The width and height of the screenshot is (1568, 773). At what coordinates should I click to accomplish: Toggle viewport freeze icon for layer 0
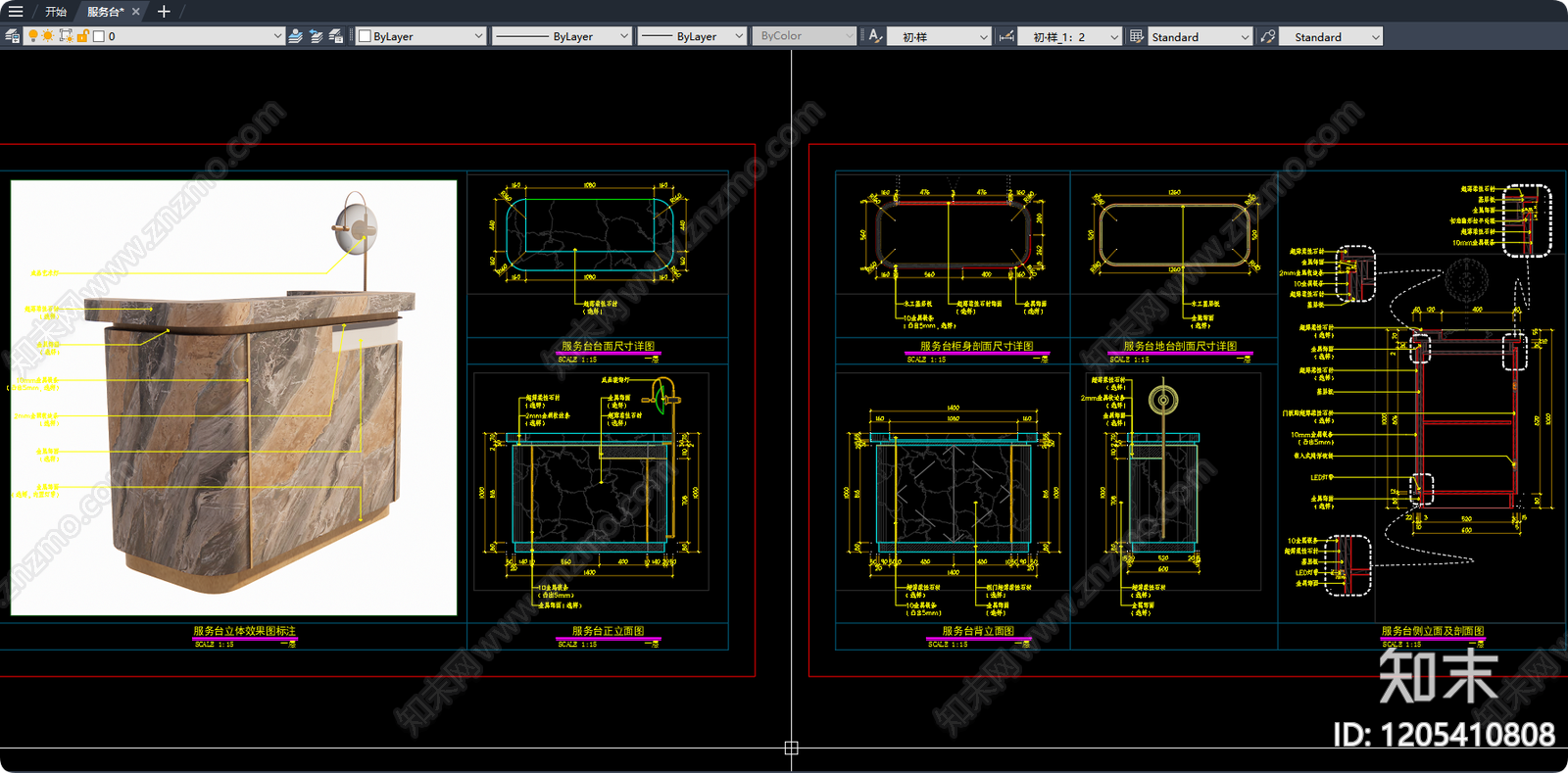[66, 36]
